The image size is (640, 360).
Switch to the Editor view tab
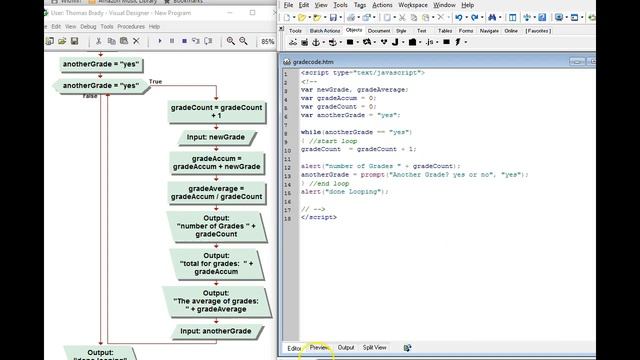(x=294, y=348)
